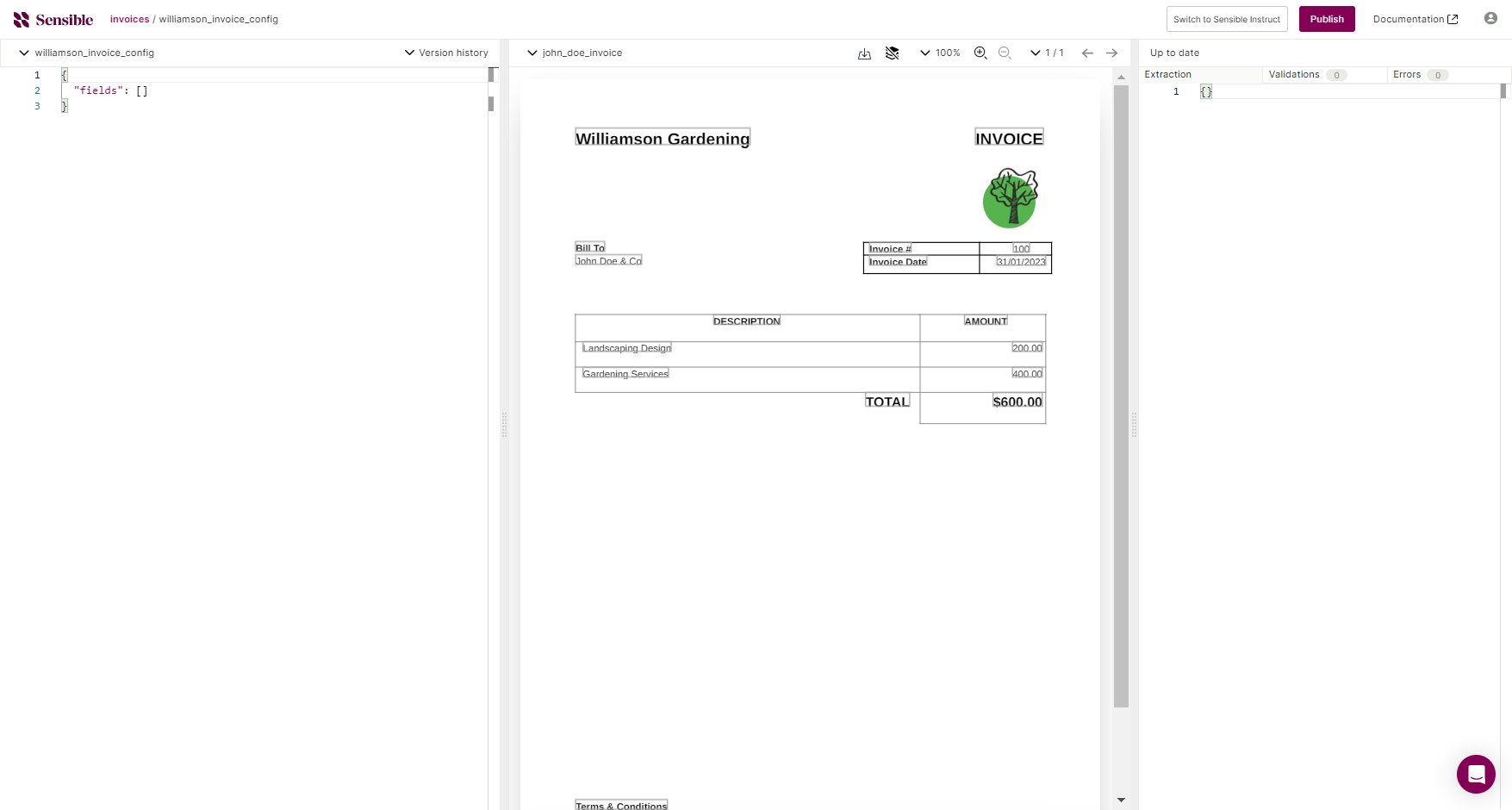
Task: Click the Invoice Date label
Action: pos(898,262)
